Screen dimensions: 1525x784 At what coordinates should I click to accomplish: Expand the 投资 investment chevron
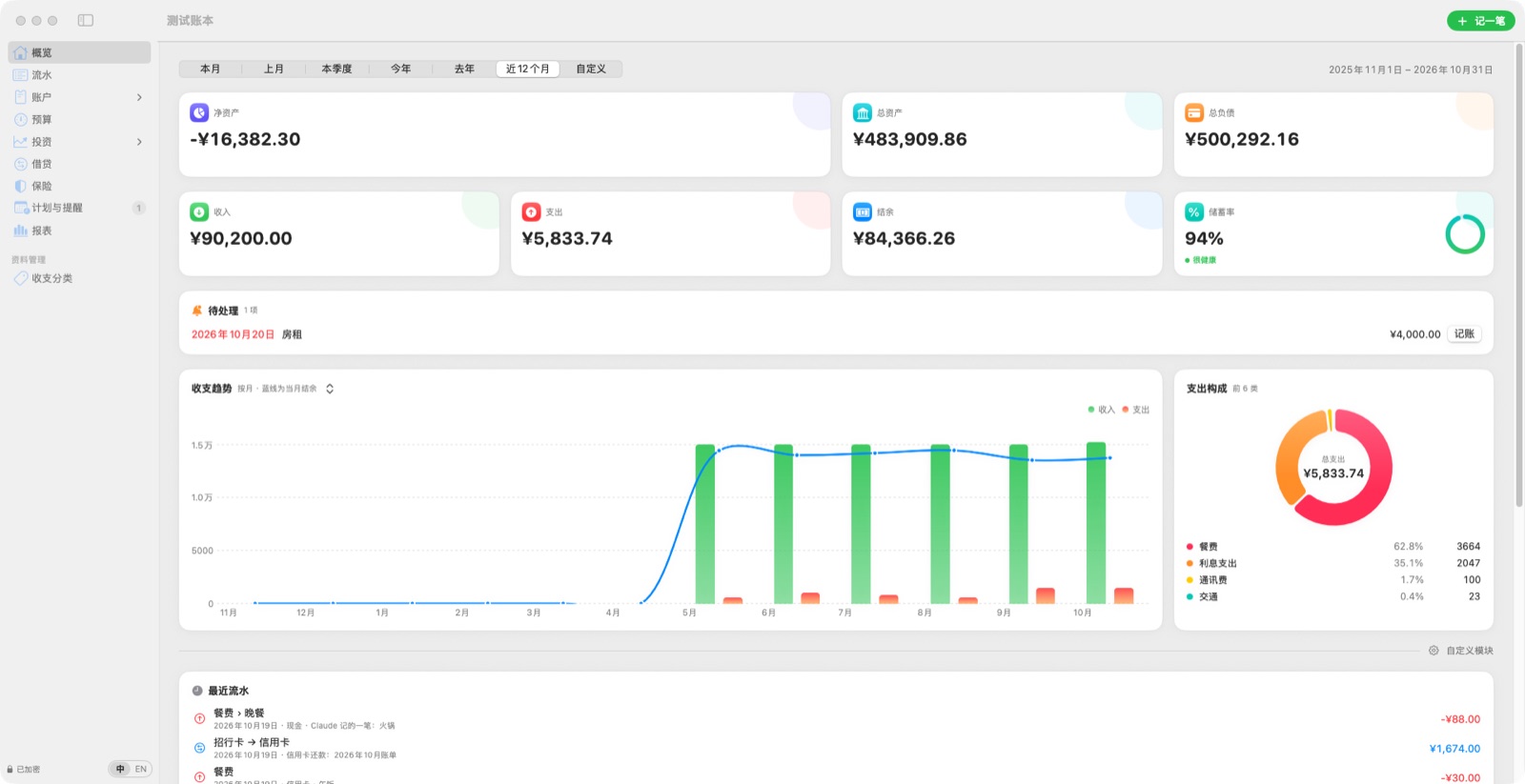pyautogui.click(x=139, y=142)
